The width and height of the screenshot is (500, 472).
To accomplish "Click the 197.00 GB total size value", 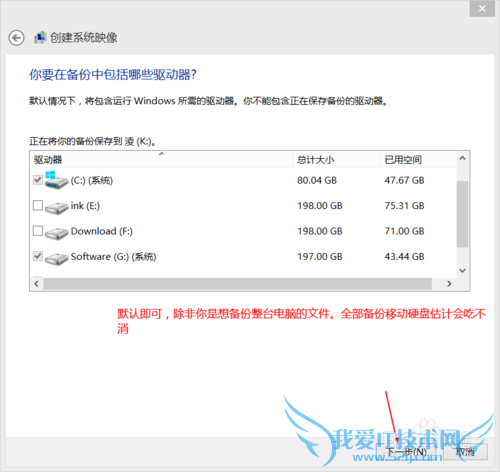I will tap(320, 256).
